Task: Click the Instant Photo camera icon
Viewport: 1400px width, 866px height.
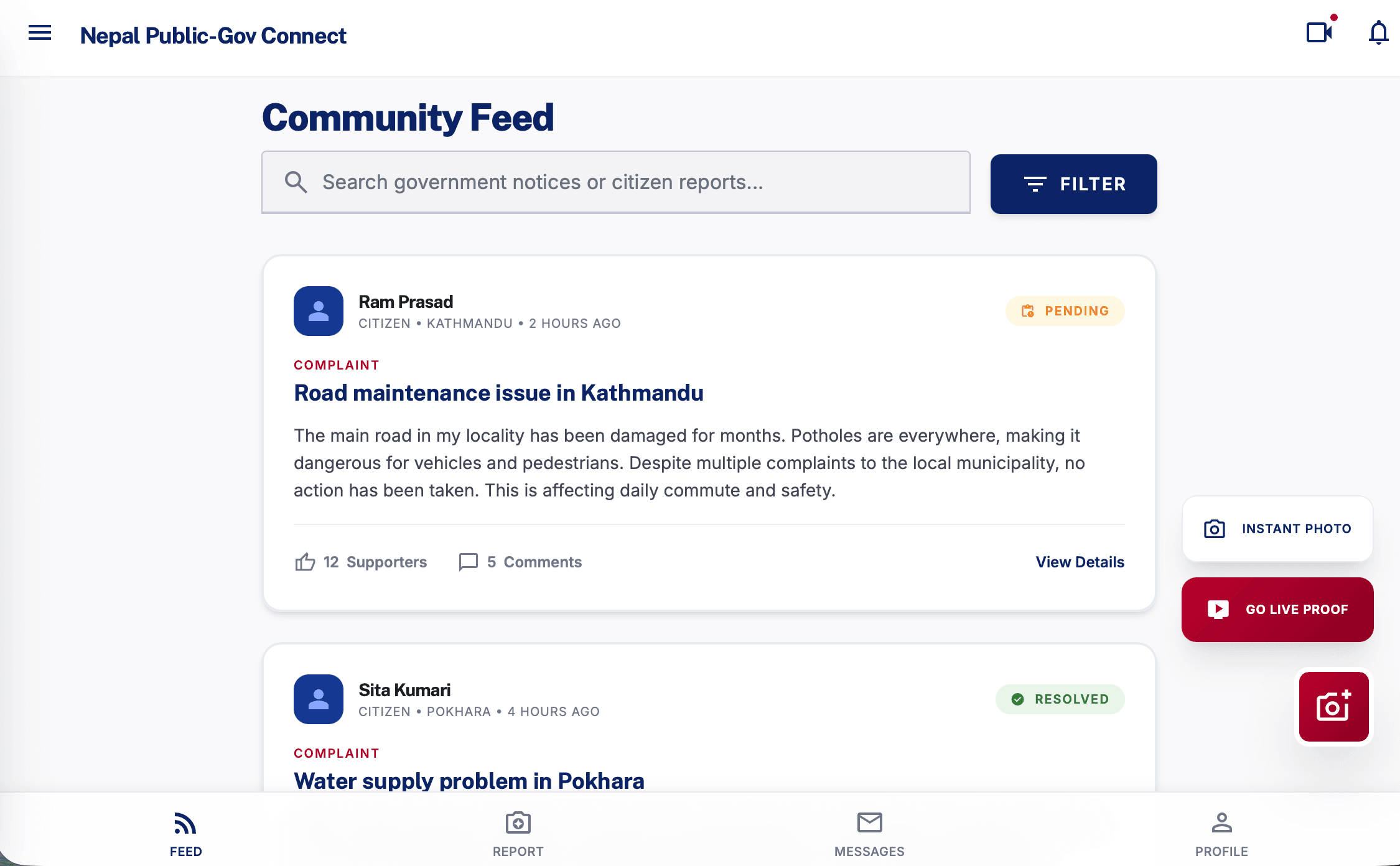Action: point(1214,528)
